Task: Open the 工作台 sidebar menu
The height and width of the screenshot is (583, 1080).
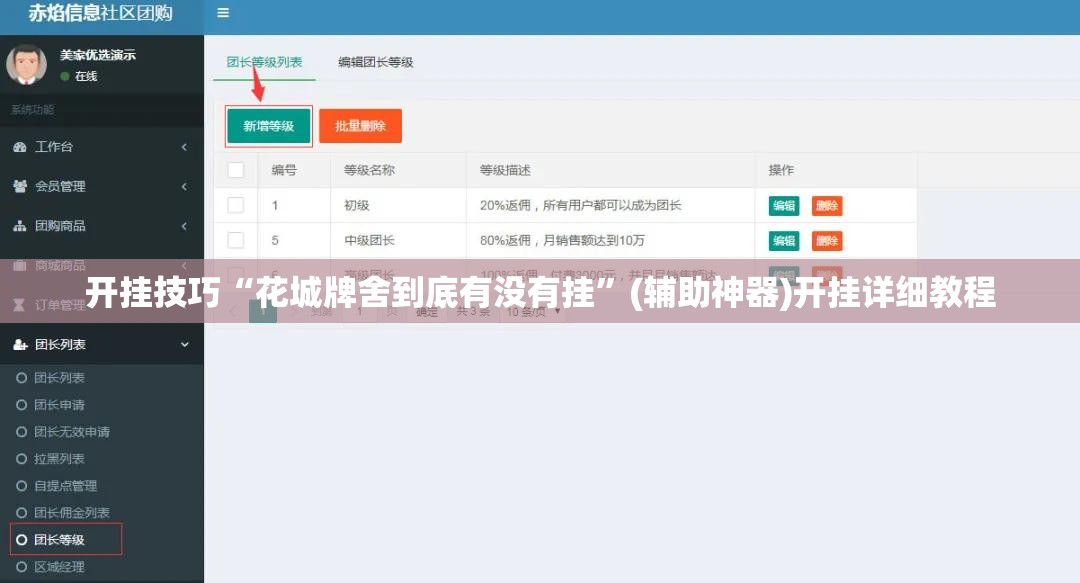Action: (102, 146)
